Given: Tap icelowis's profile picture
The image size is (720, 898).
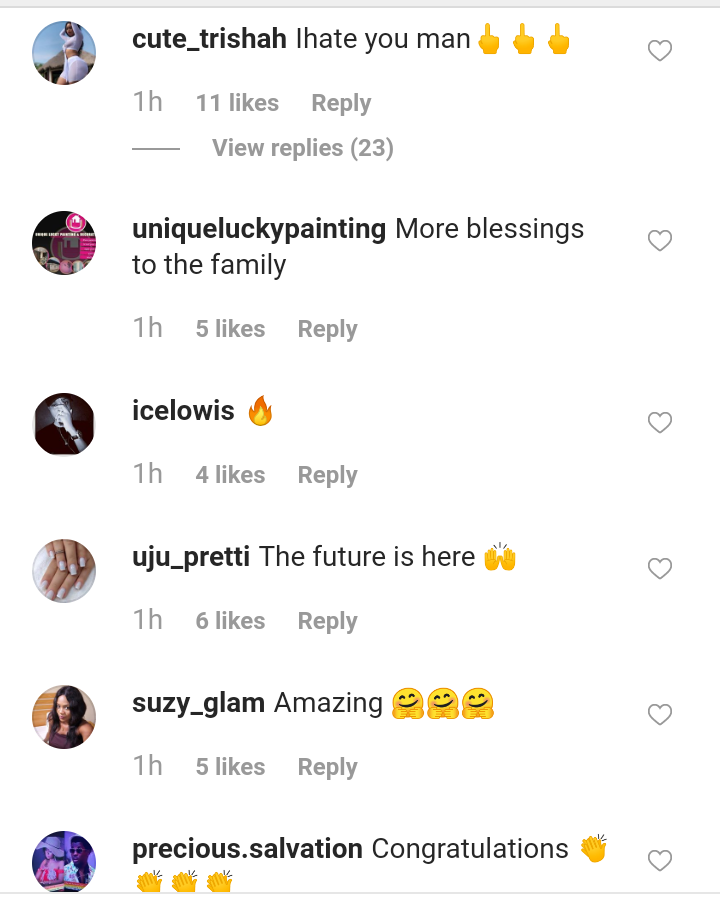Looking at the screenshot, I should pyautogui.click(x=64, y=424).
